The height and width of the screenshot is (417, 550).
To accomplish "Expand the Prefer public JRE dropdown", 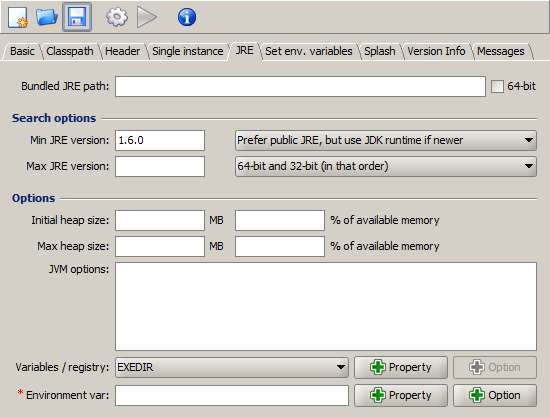I will [385, 140].
